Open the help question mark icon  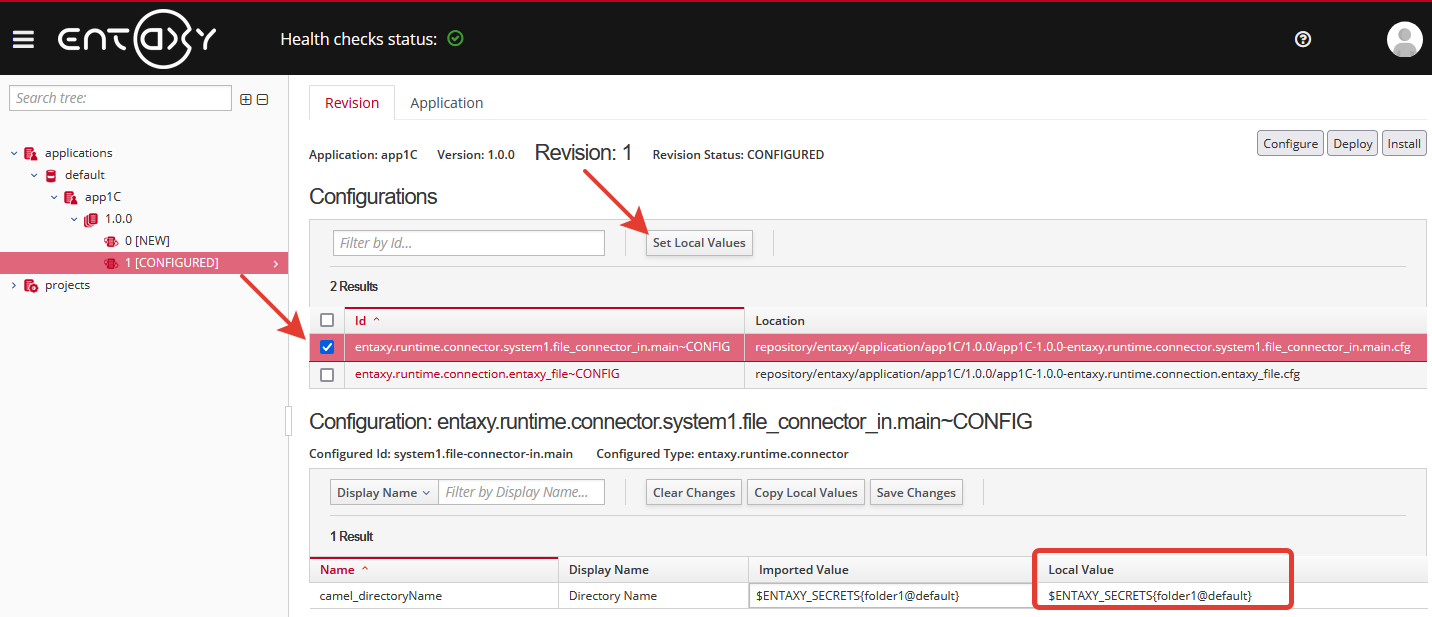coord(1302,39)
